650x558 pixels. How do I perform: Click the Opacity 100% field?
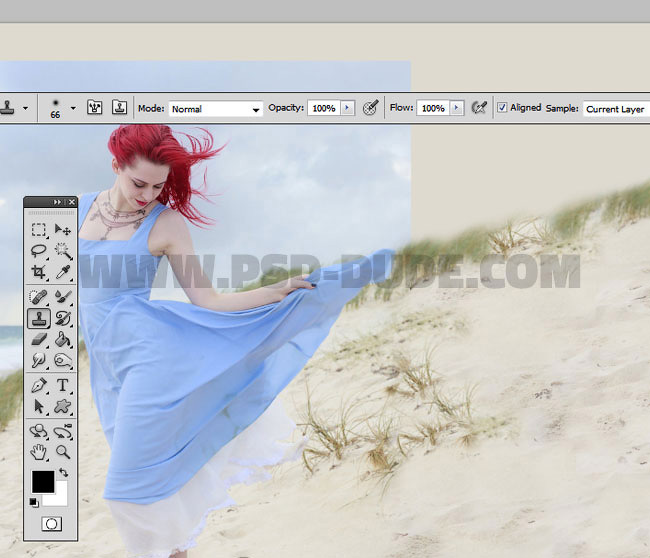point(324,108)
